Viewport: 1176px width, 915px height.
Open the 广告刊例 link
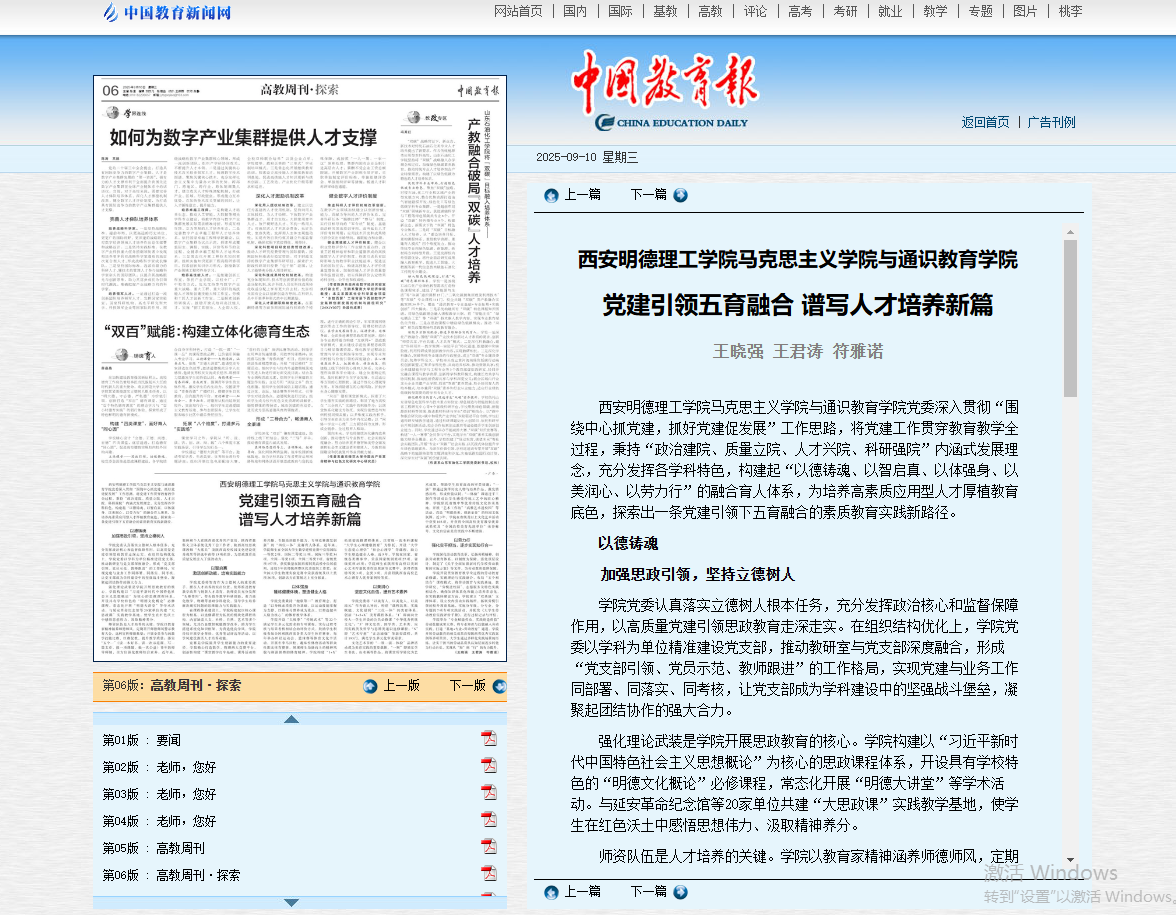tap(1052, 122)
